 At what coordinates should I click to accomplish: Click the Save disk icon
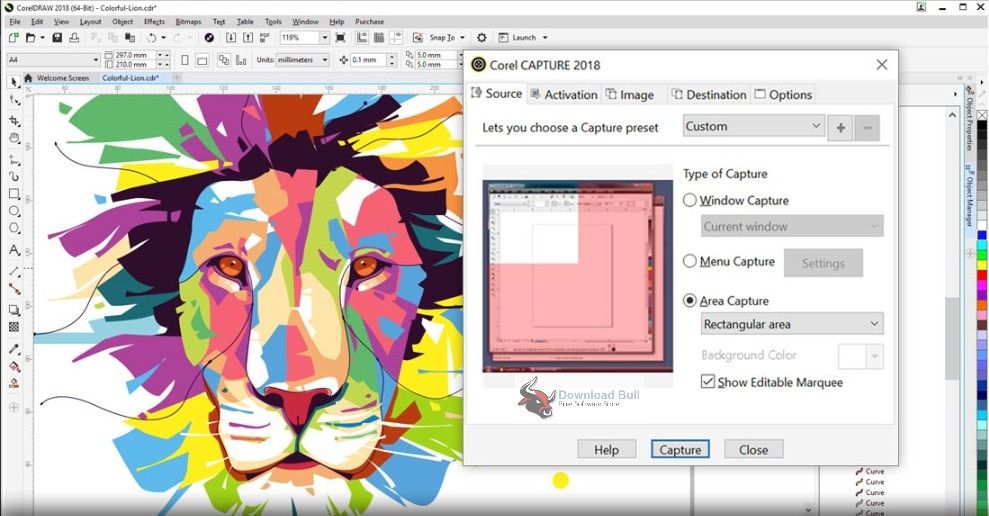57,38
